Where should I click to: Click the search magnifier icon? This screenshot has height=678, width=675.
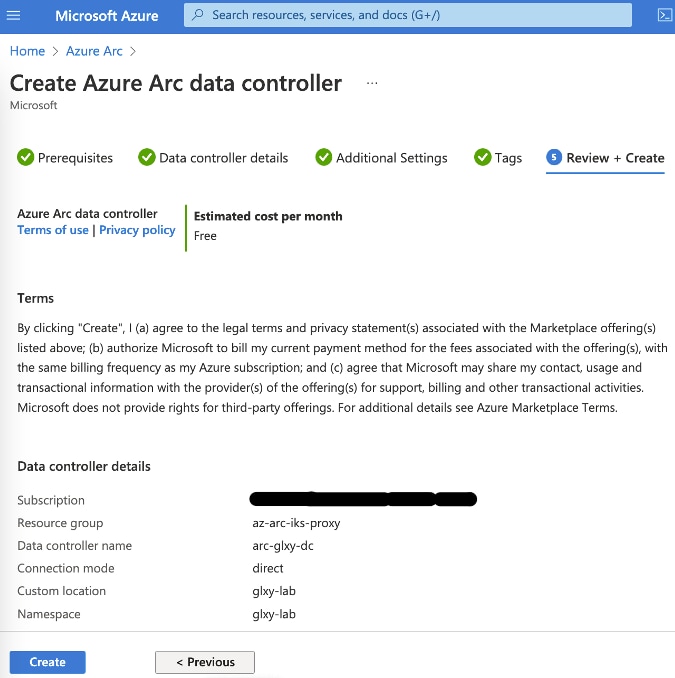(x=198, y=15)
